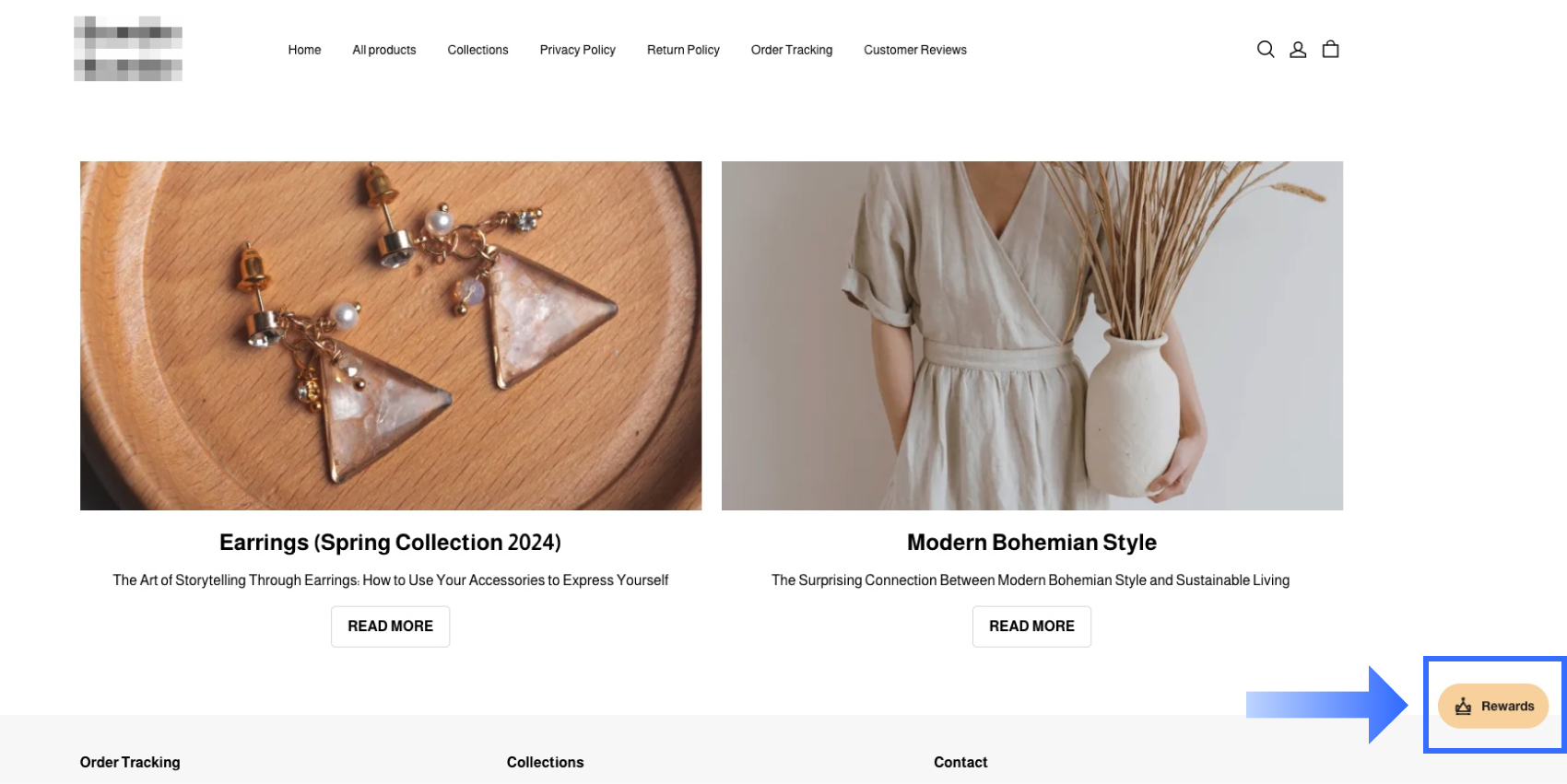Open Order Tracking from top navigation
Viewport: 1567px width, 784px height.
coord(791,50)
